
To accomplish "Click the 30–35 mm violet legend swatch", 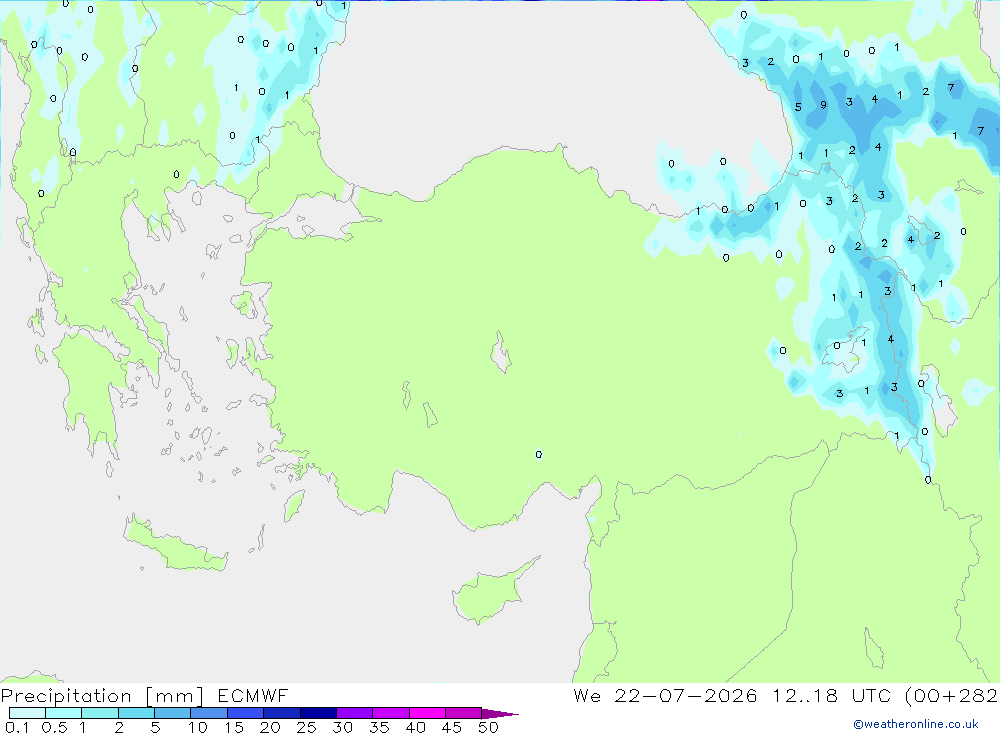I will 354,713.
